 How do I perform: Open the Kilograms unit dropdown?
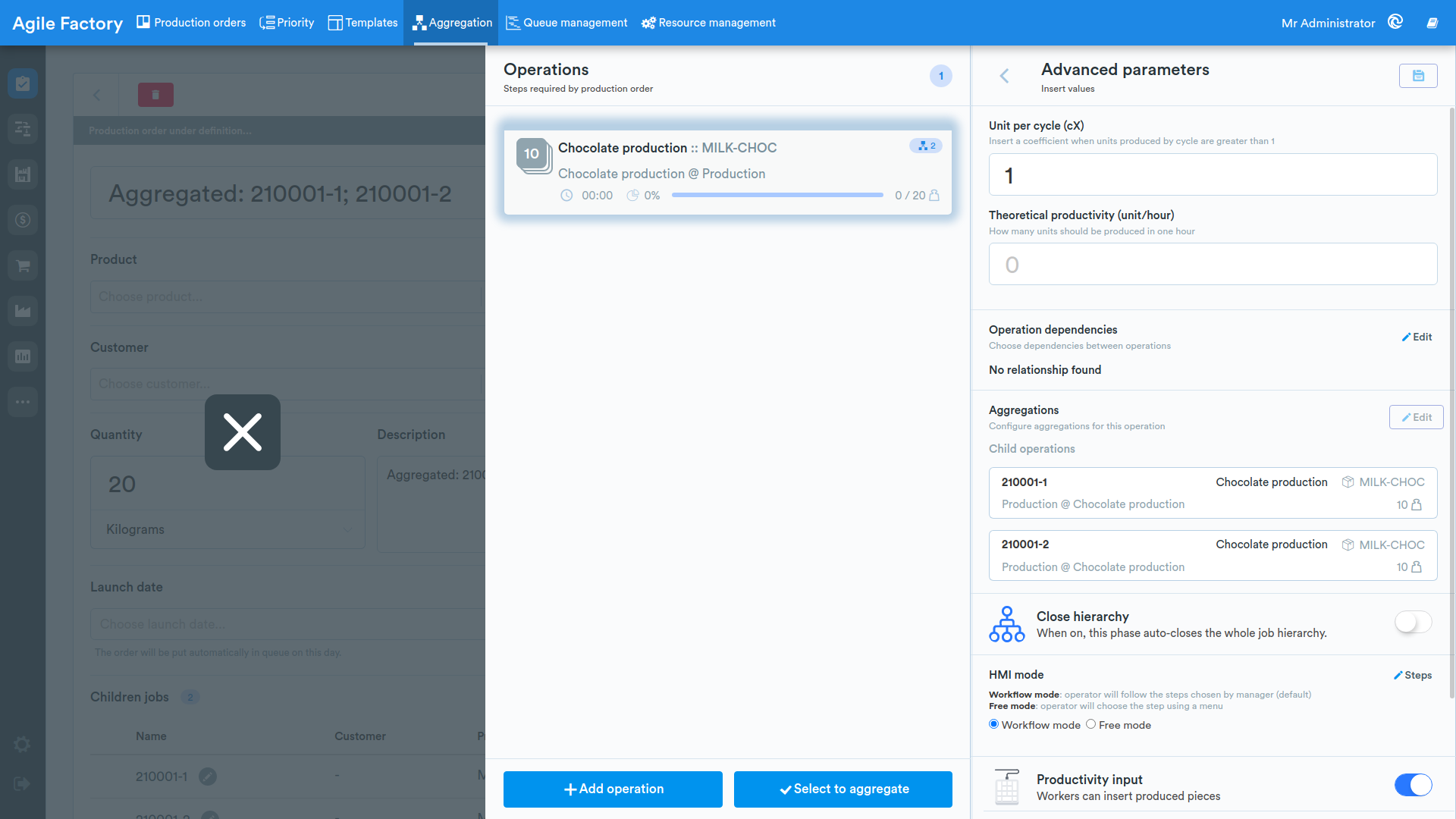[227, 529]
